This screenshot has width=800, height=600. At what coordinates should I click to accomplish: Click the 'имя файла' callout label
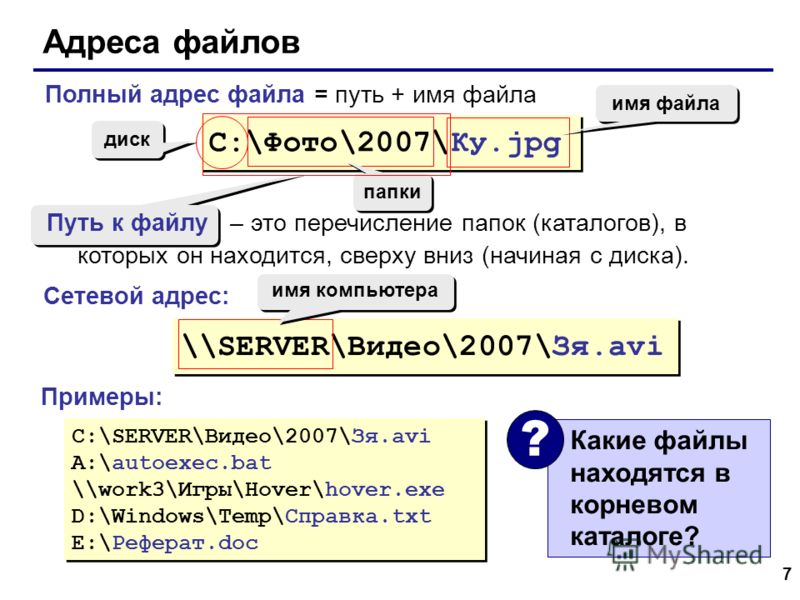pos(666,104)
